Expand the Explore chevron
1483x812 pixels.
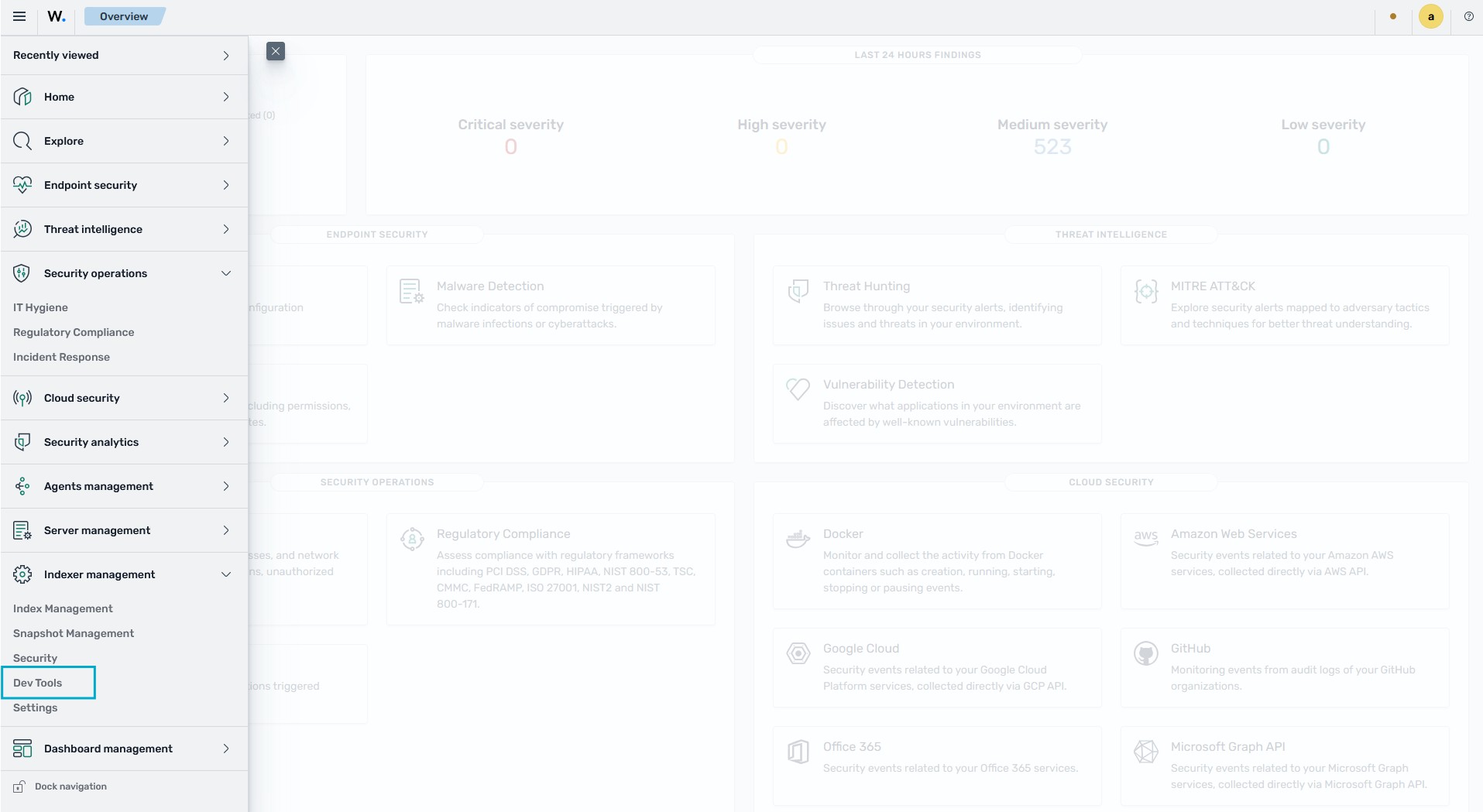226,141
